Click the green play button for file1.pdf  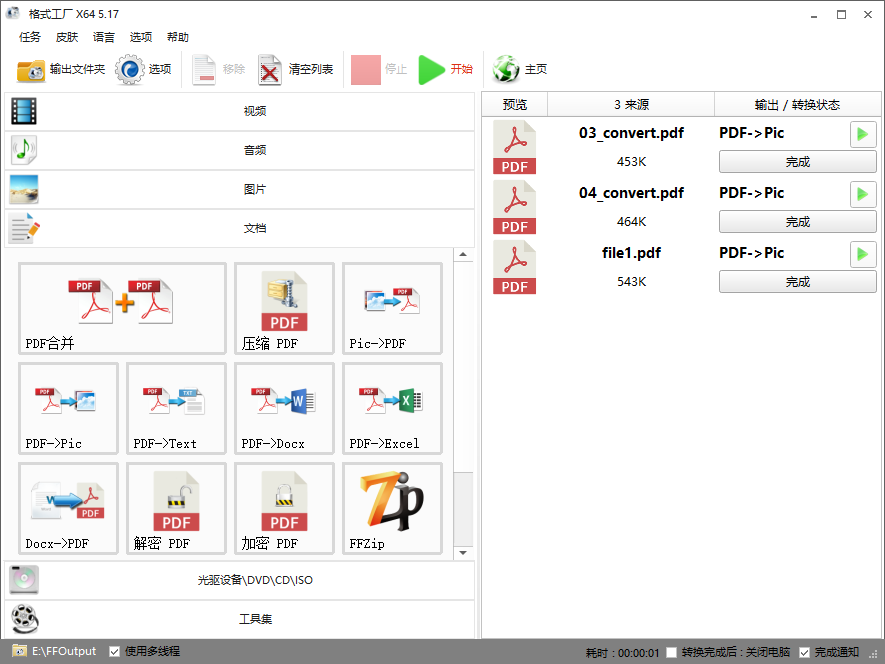pos(862,254)
